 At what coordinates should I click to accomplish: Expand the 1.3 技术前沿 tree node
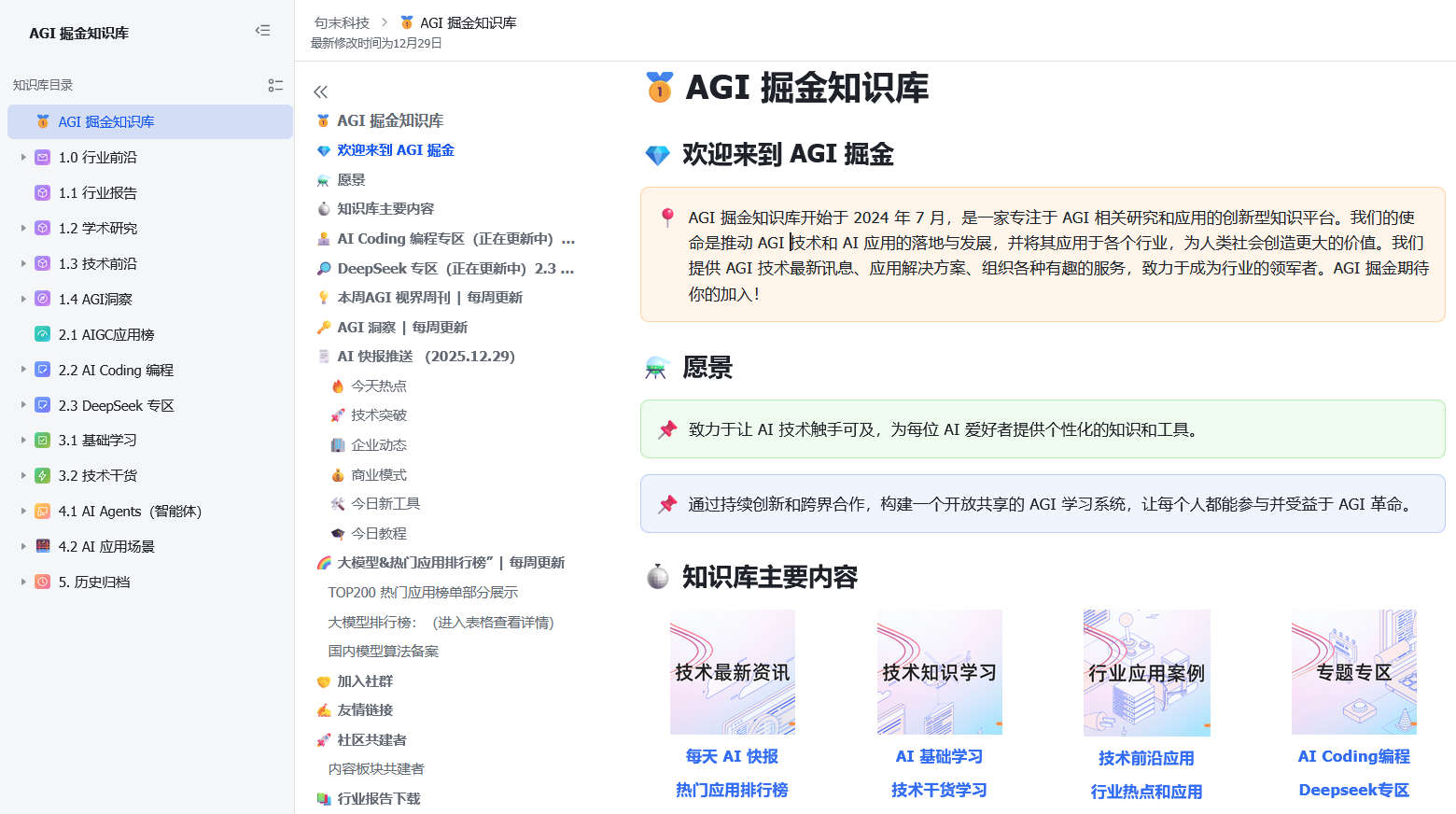(x=23, y=264)
